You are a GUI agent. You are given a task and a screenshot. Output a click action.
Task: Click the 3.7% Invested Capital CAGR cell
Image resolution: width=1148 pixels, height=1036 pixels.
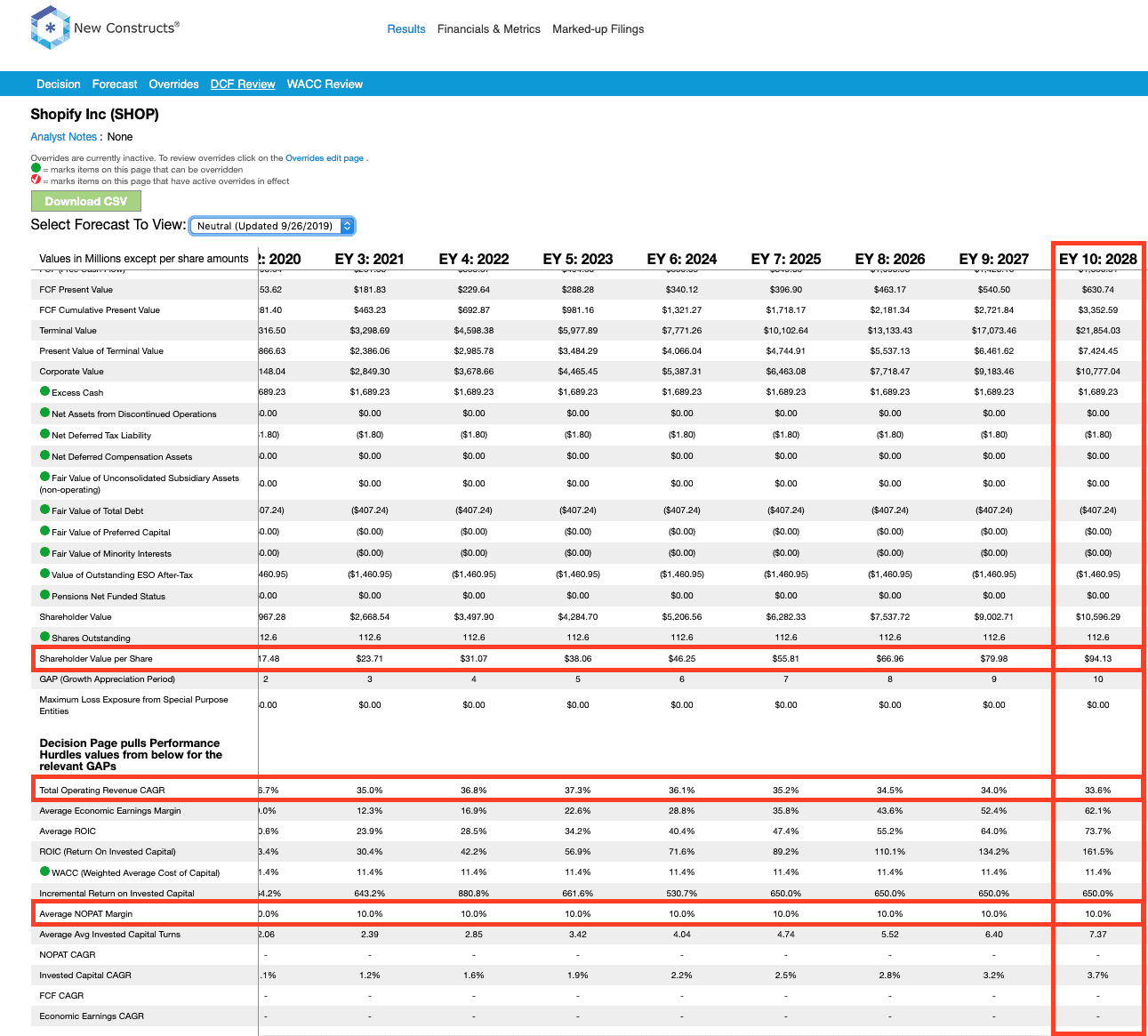coord(1098,976)
